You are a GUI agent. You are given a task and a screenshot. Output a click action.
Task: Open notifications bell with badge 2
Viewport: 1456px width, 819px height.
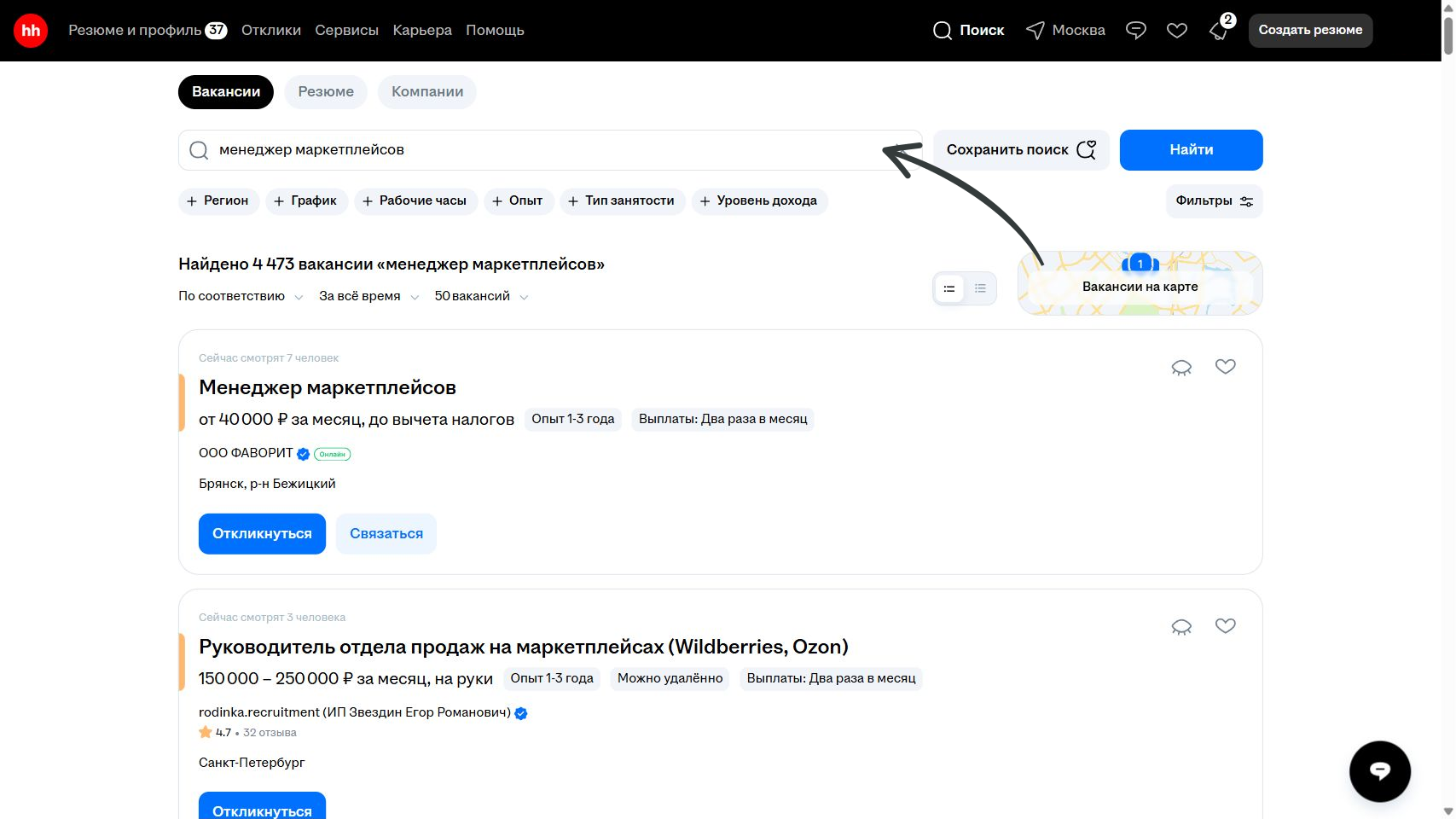click(1220, 29)
